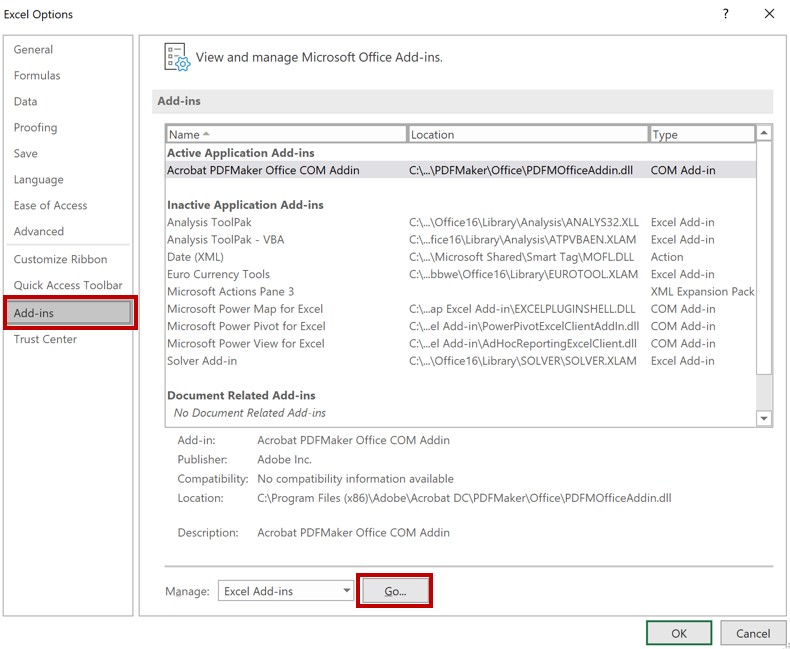This screenshot has width=790, height=649.
Task: Click the Help question mark icon
Action: pyautogui.click(x=725, y=14)
